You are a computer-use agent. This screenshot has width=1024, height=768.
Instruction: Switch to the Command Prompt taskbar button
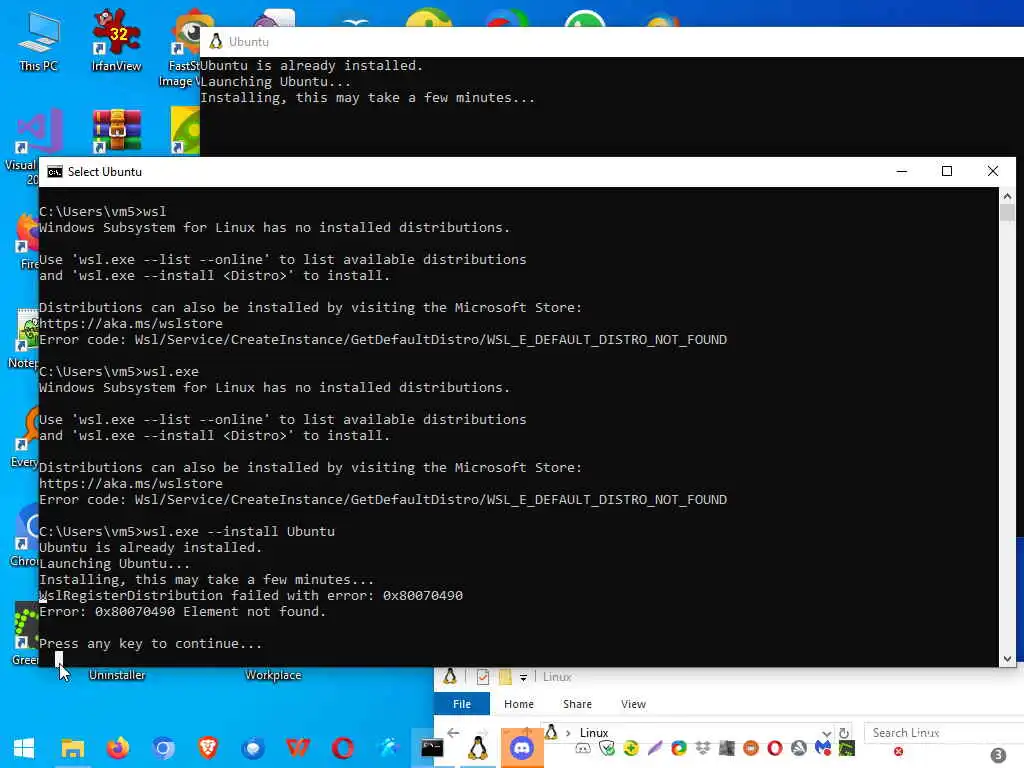[432, 748]
